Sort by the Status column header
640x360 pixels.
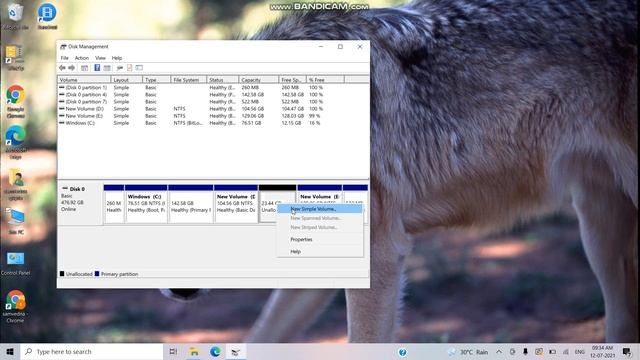223,80
